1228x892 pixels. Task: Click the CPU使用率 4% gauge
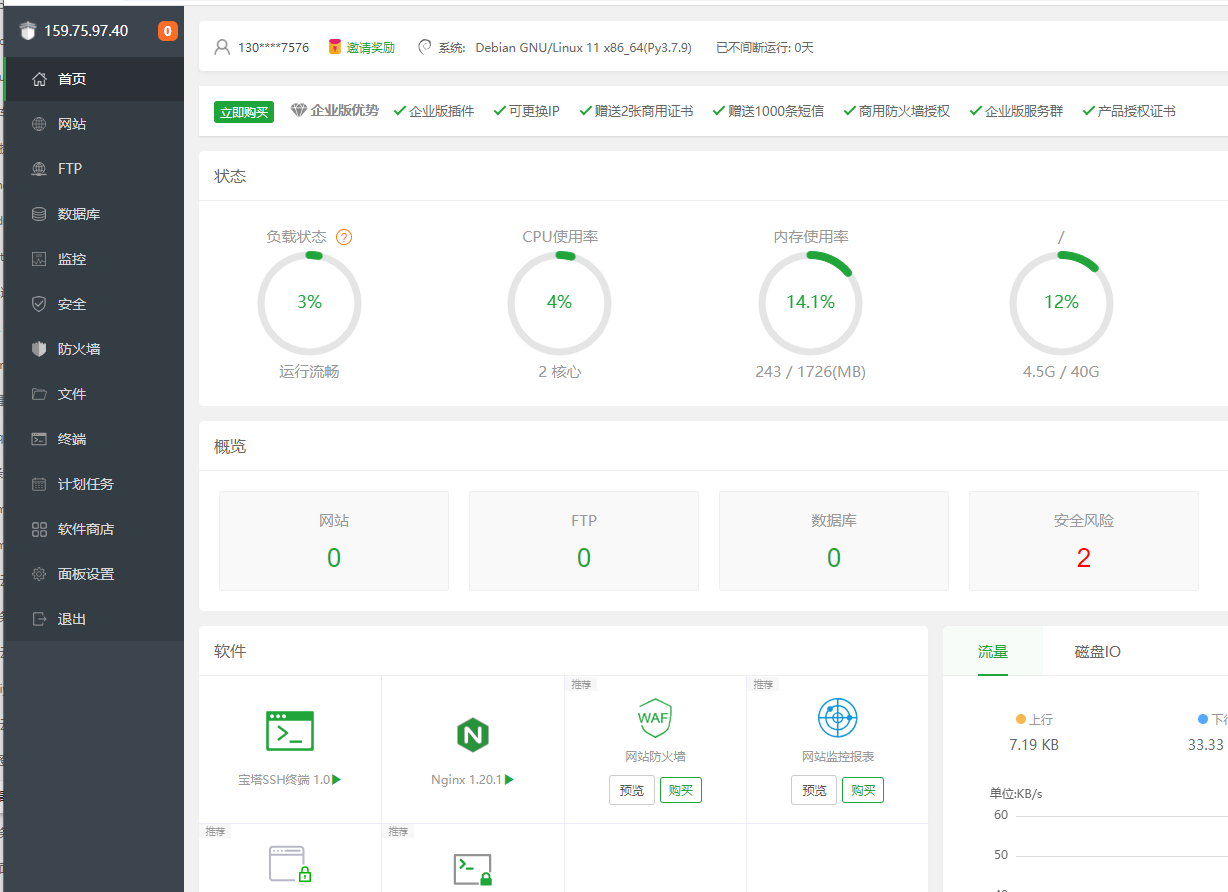click(x=559, y=303)
